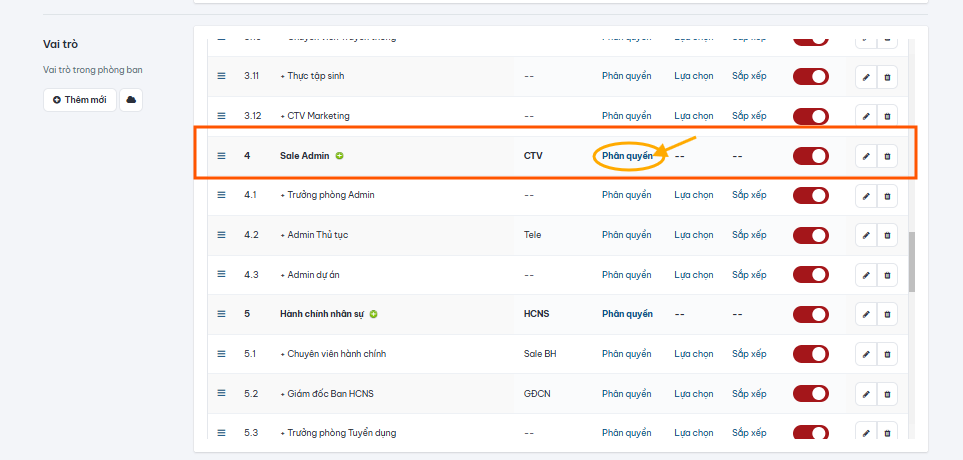Open Phân quyền for Admin Thủ tục
This screenshot has width=963, height=460.
click(626, 235)
